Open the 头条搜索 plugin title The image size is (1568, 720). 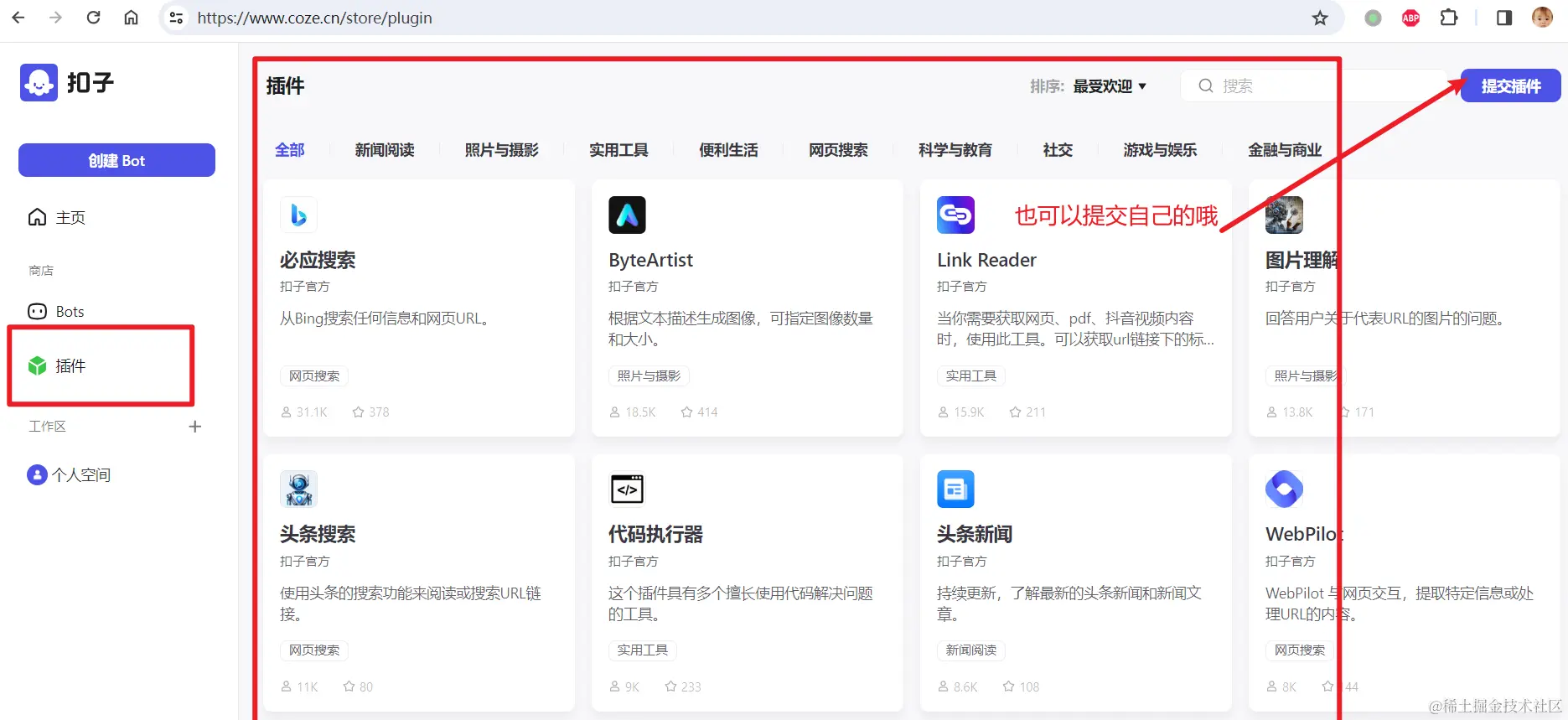(x=318, y=534)
